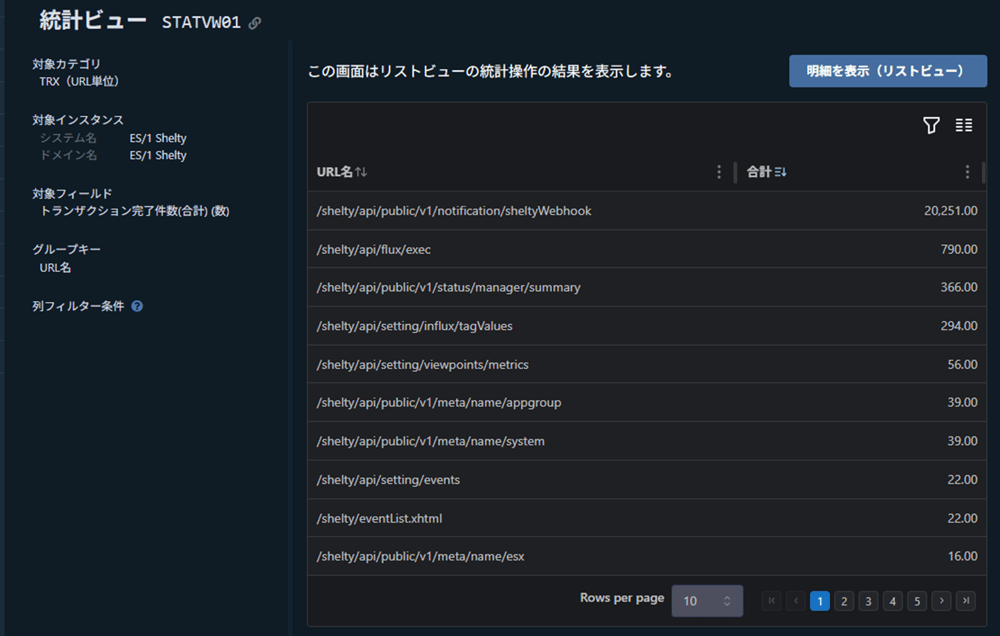This screenshot has width=1000, height=636.
Task: Toggle the 合計 column sort icon
Action: pyautogui.click(x=780, y=172)
